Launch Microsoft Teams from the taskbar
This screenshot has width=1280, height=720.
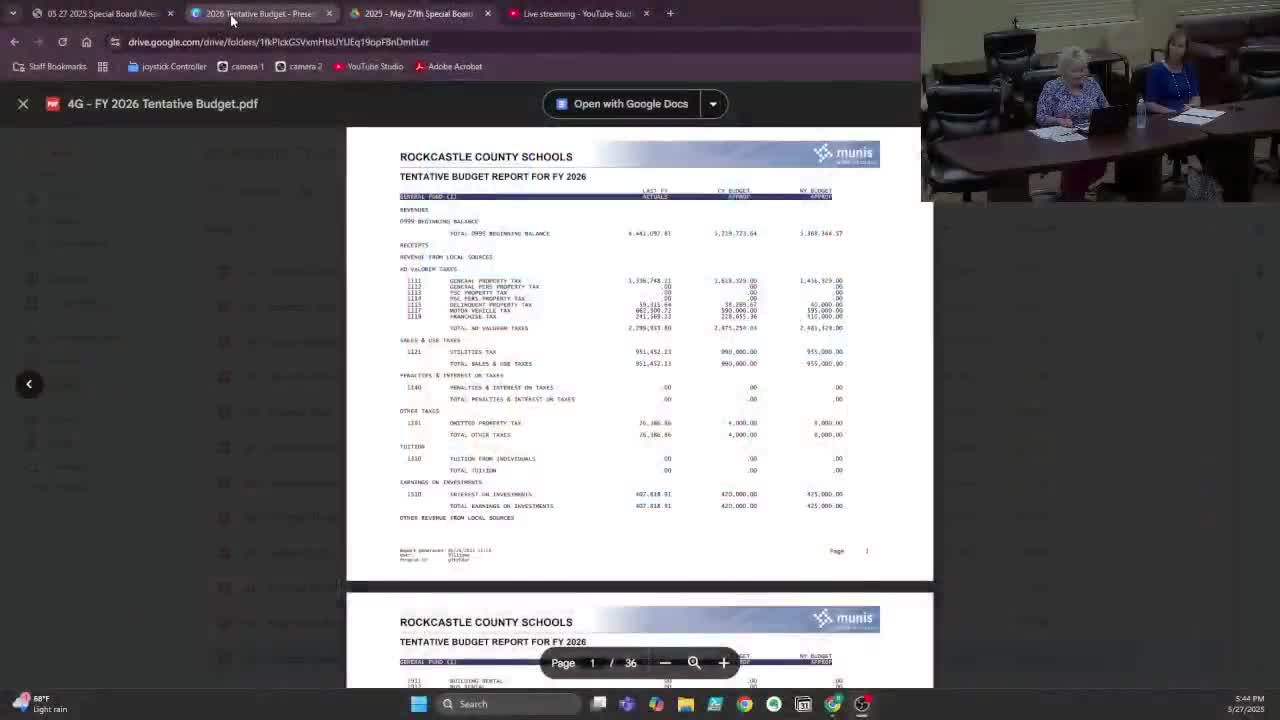point(627,704)
